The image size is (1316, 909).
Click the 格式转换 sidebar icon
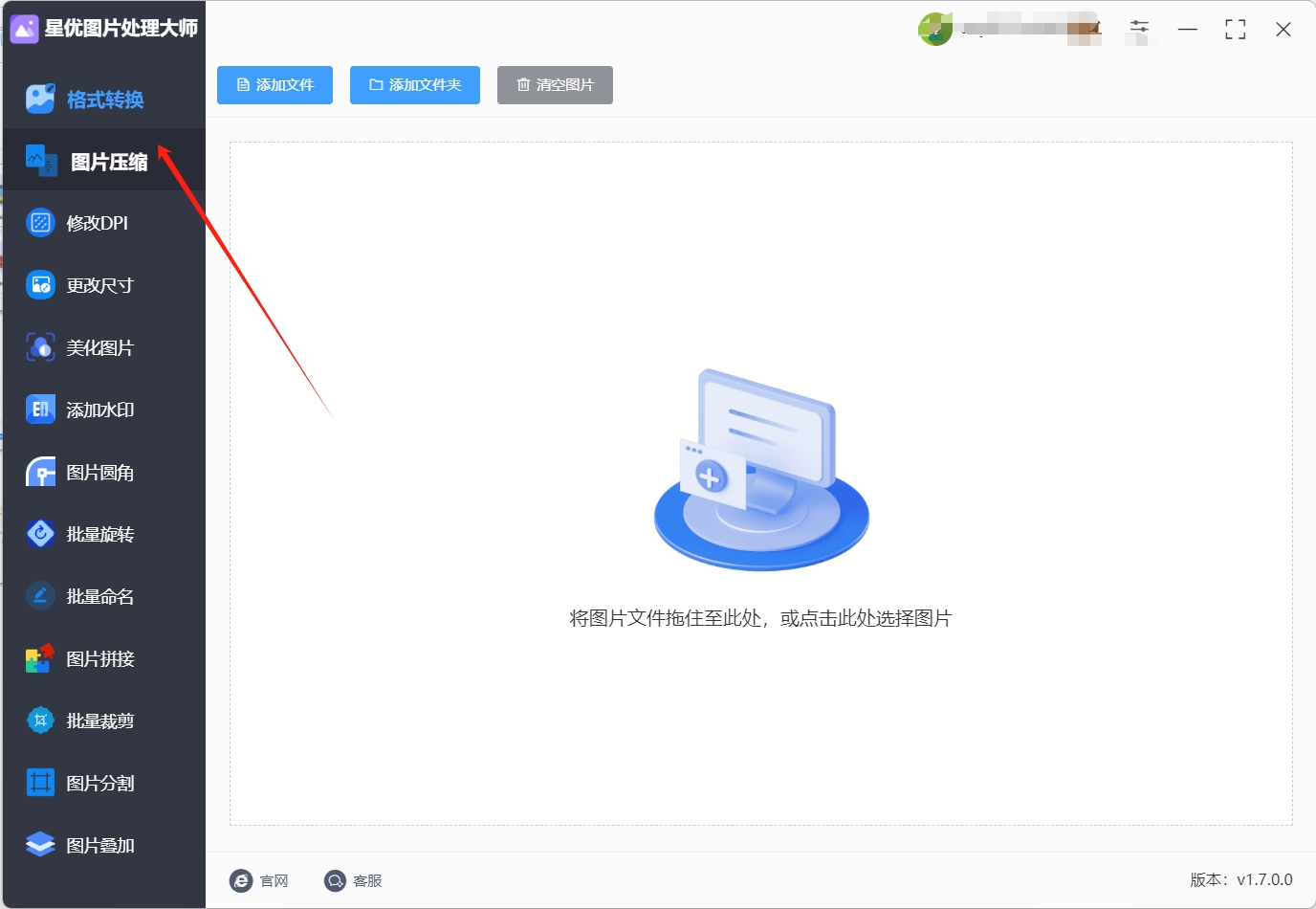pyautogui.click(x=40, y=99)
